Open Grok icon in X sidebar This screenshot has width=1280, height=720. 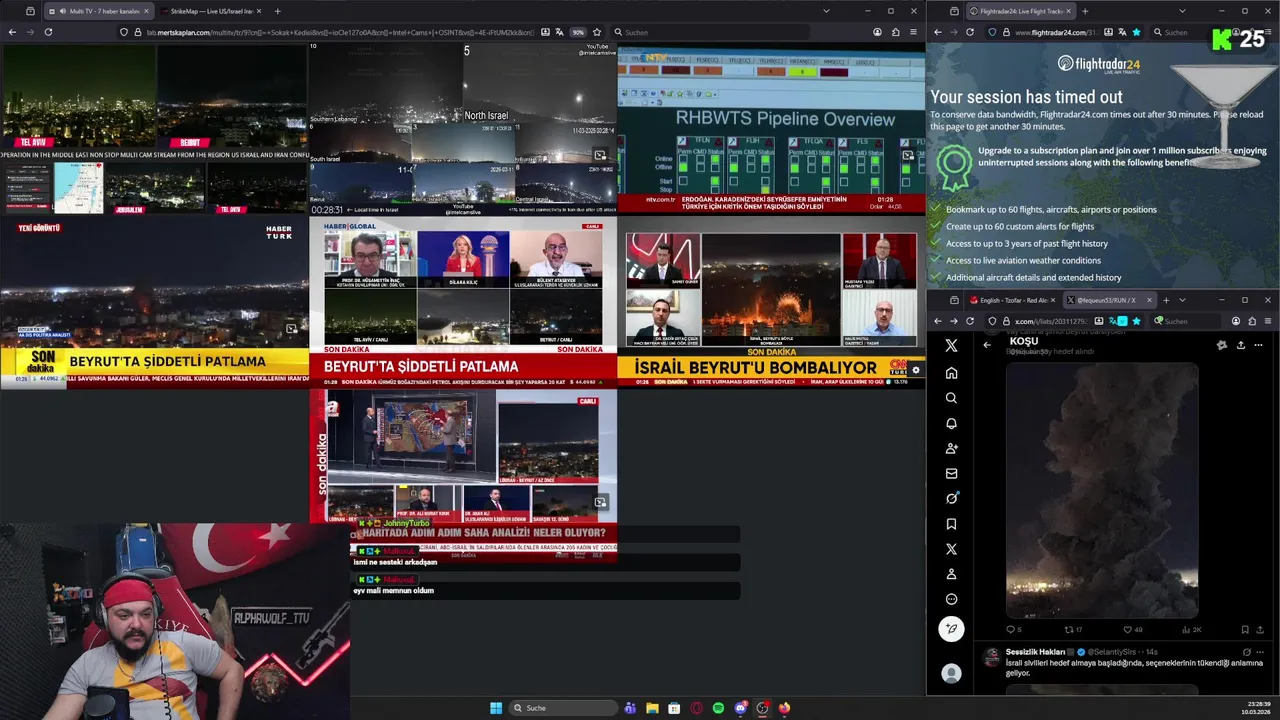(x=951, y=498)
